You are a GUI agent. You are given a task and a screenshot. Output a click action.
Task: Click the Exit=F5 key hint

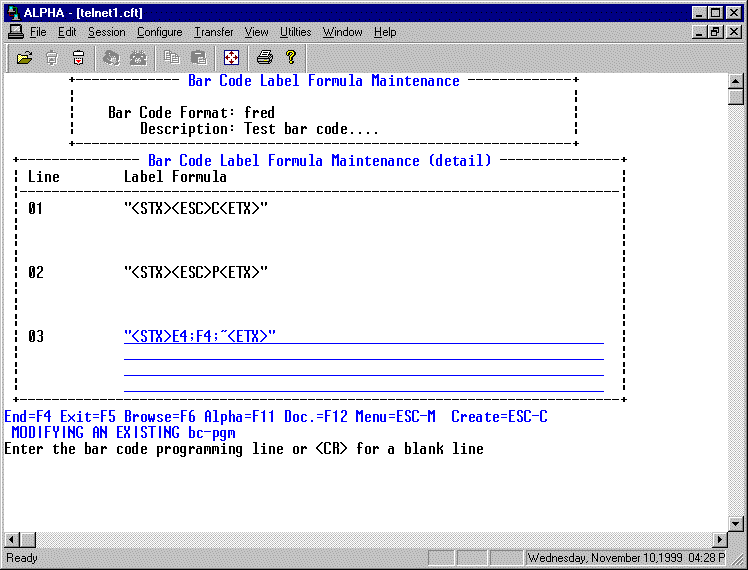pyautogui.click(x=88, y=416)
